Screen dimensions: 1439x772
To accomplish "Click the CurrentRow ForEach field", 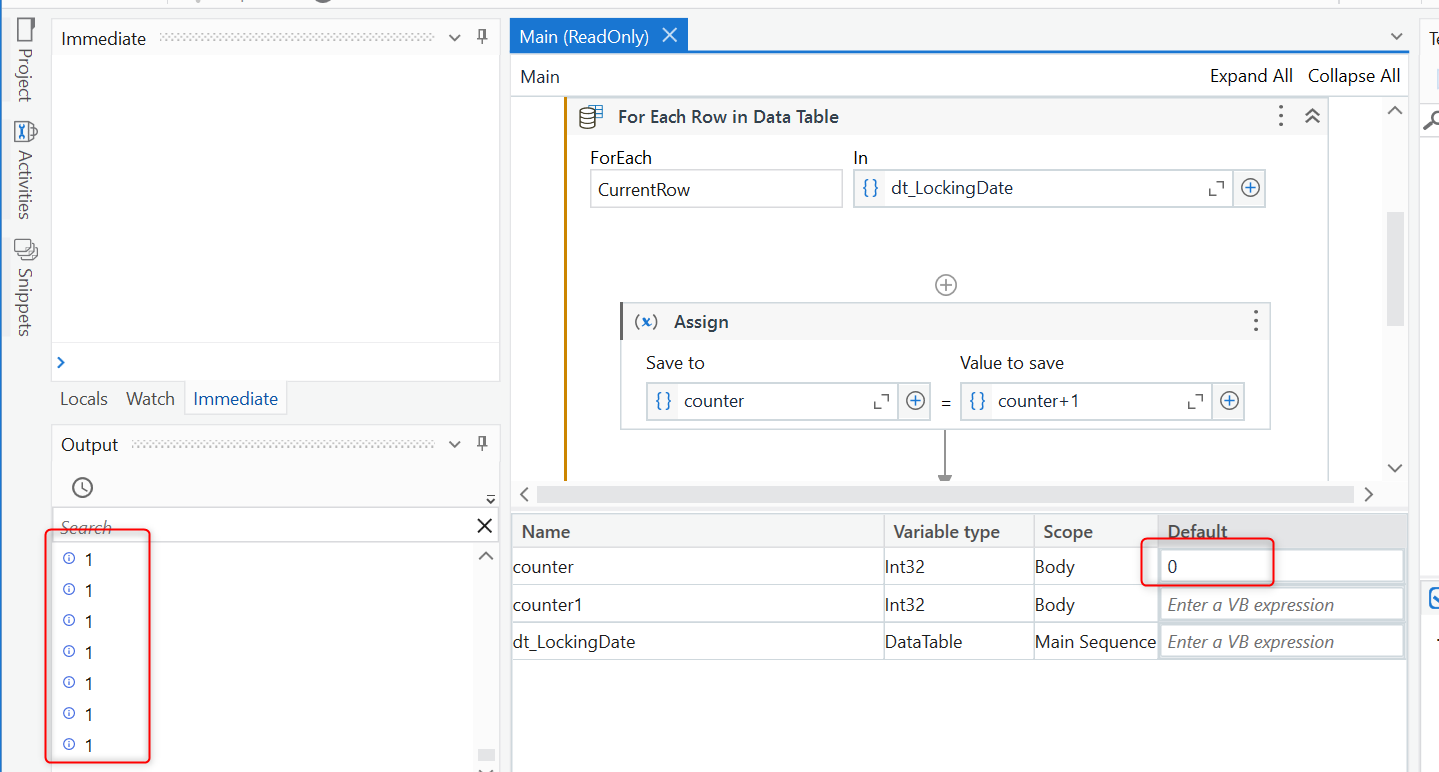I will tap(716, 189).
